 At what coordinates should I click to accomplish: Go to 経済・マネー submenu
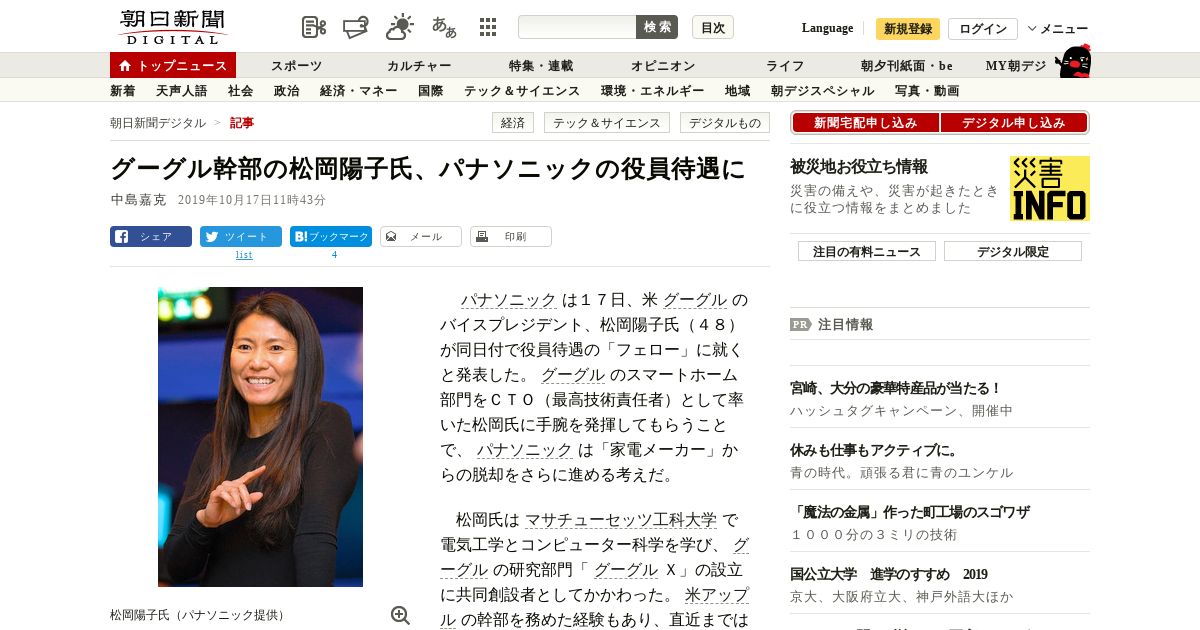(359, 91)
